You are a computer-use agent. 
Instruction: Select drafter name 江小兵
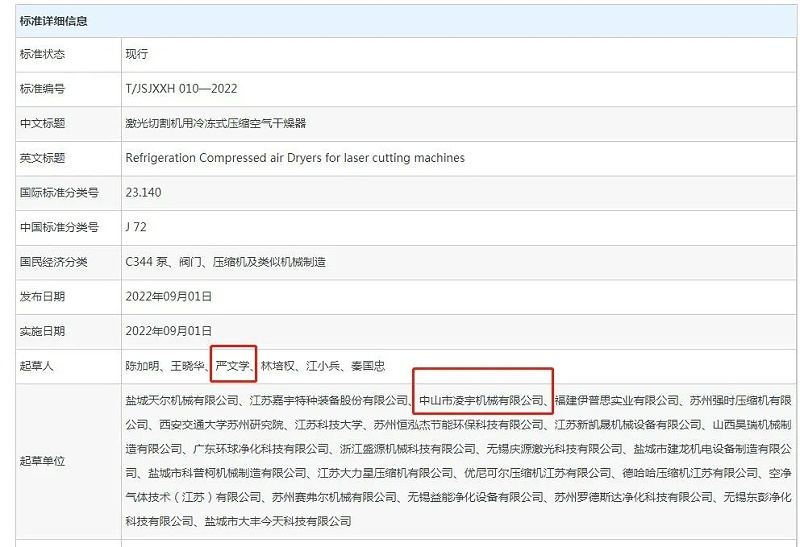click(323, 366)
